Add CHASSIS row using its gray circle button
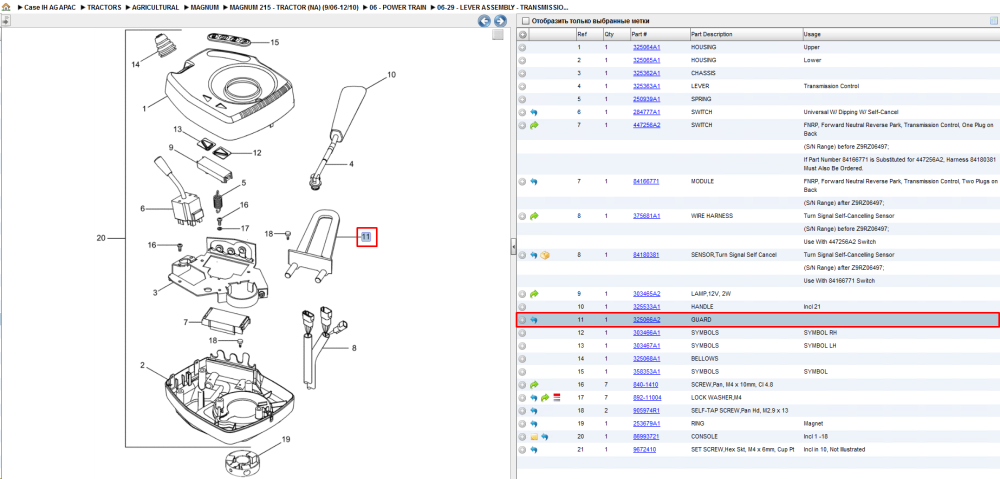This screenshot has width=1000, height=479. (x=522, y=73)
